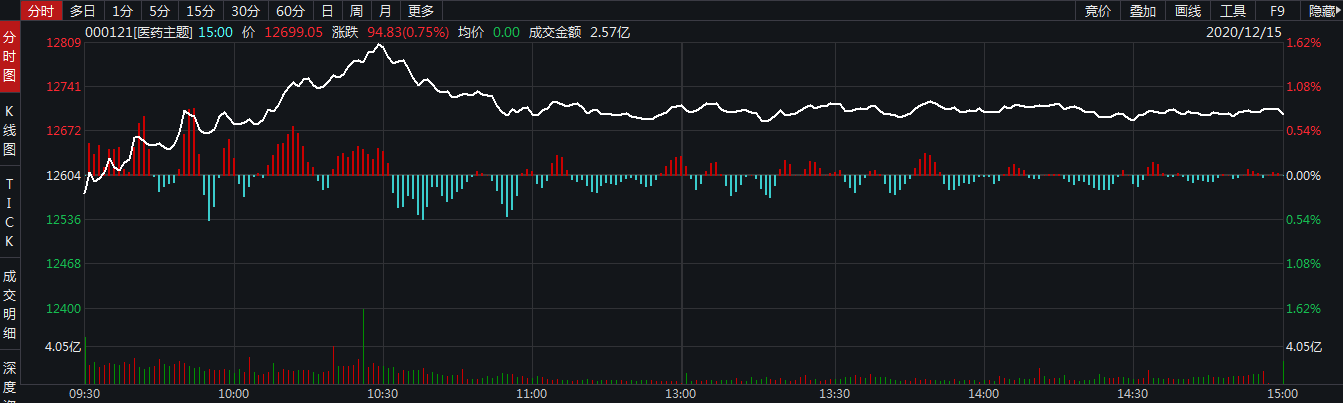Open the 工具 tools menu
Image resolution: width=1343 pixels, height=403 pixels.
[1233, 11]
